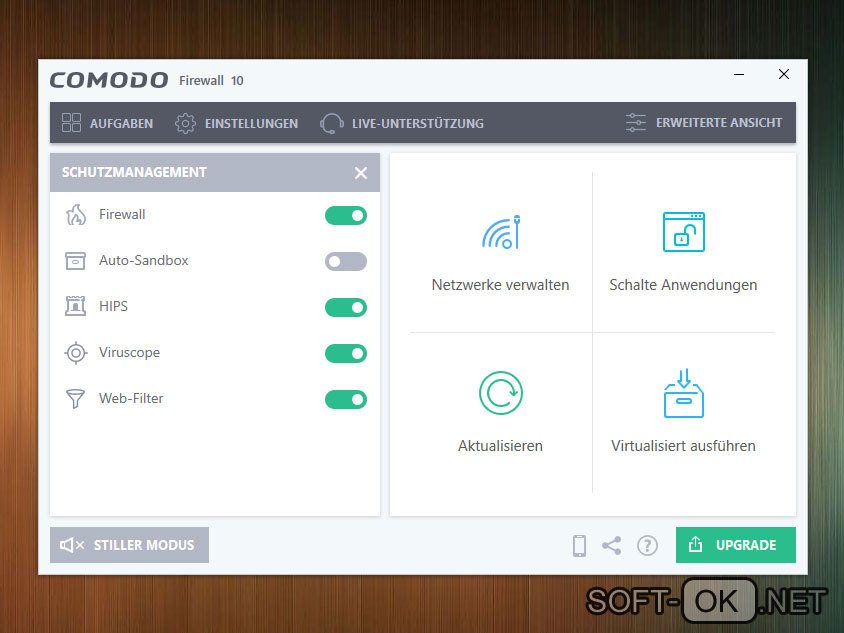The image size is (844, 633).
Task: Click the Schalte Anwendungen unlock icon
Action: 684,232
